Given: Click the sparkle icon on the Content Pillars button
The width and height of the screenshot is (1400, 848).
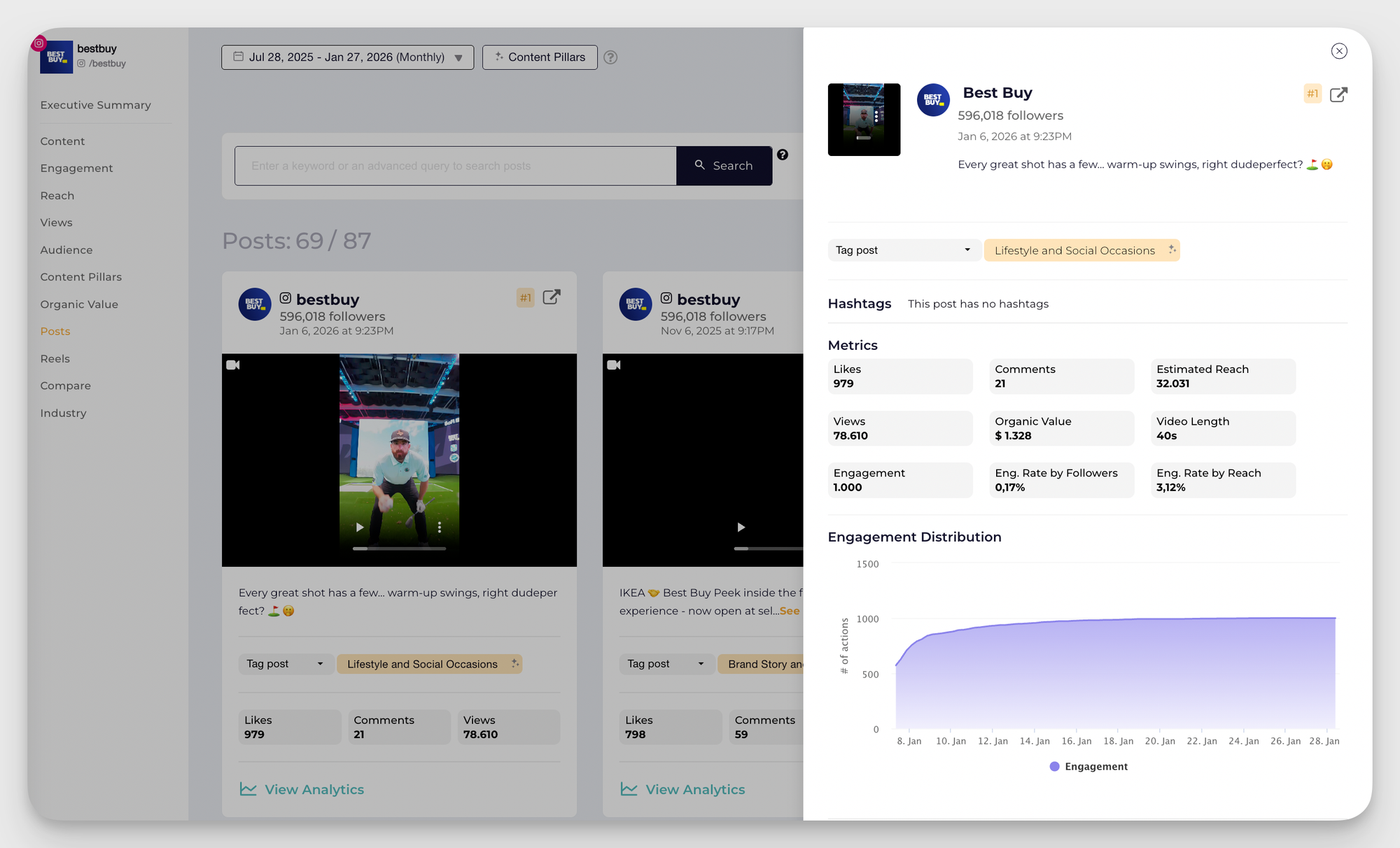Looking at the screenshot, I should (500, 57).
